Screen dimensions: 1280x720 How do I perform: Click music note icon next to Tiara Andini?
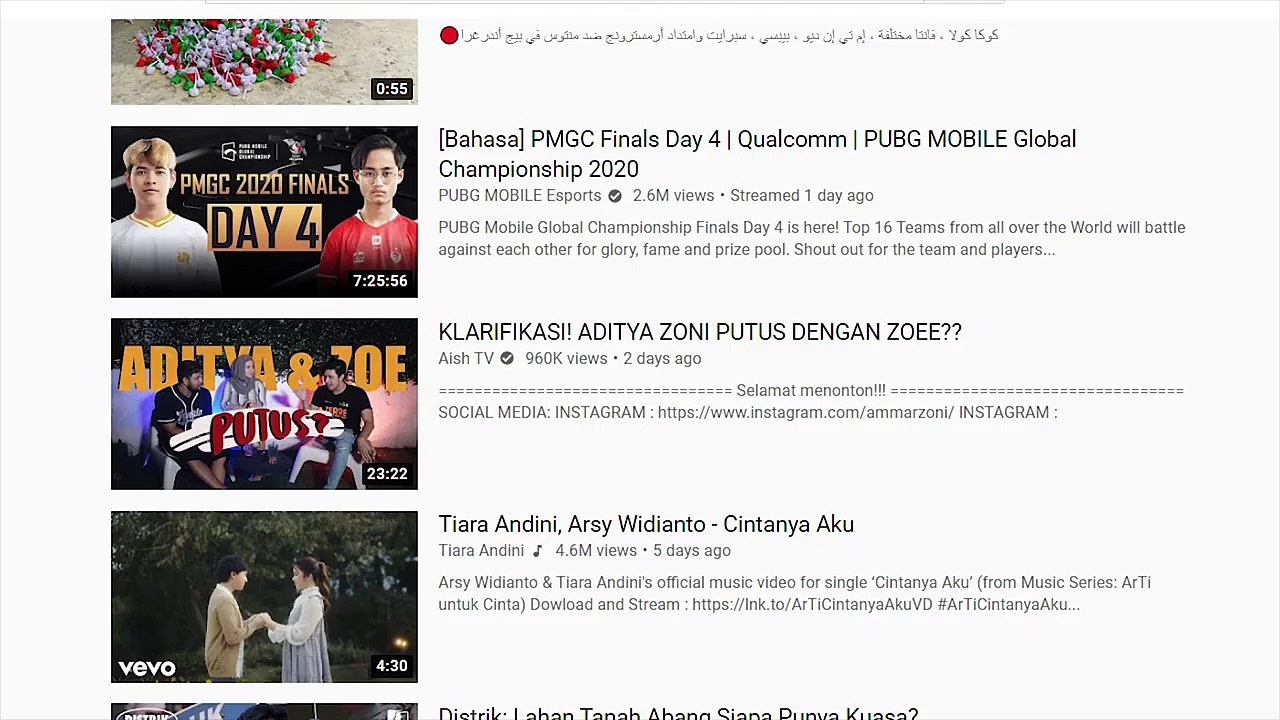point(537,551)
